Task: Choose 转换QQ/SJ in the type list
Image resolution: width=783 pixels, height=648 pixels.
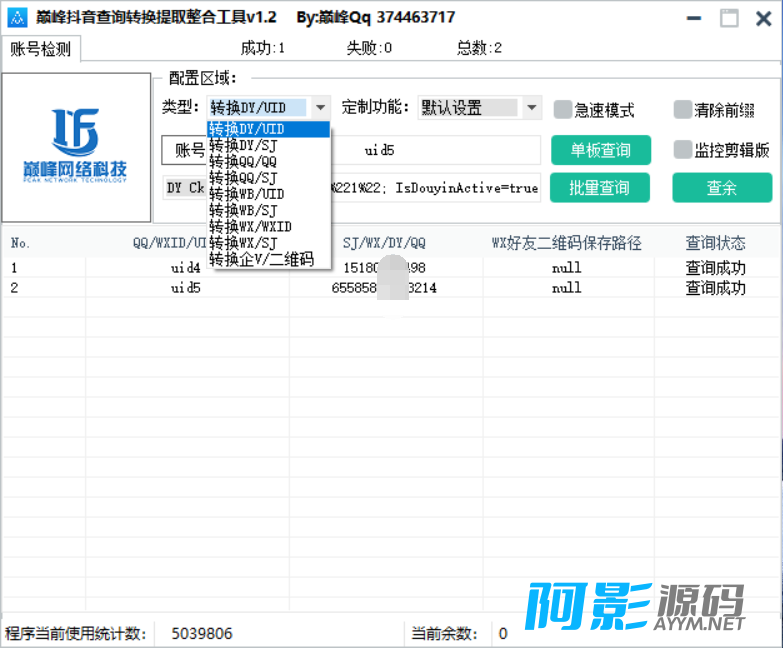Action: tap(244, 178)
